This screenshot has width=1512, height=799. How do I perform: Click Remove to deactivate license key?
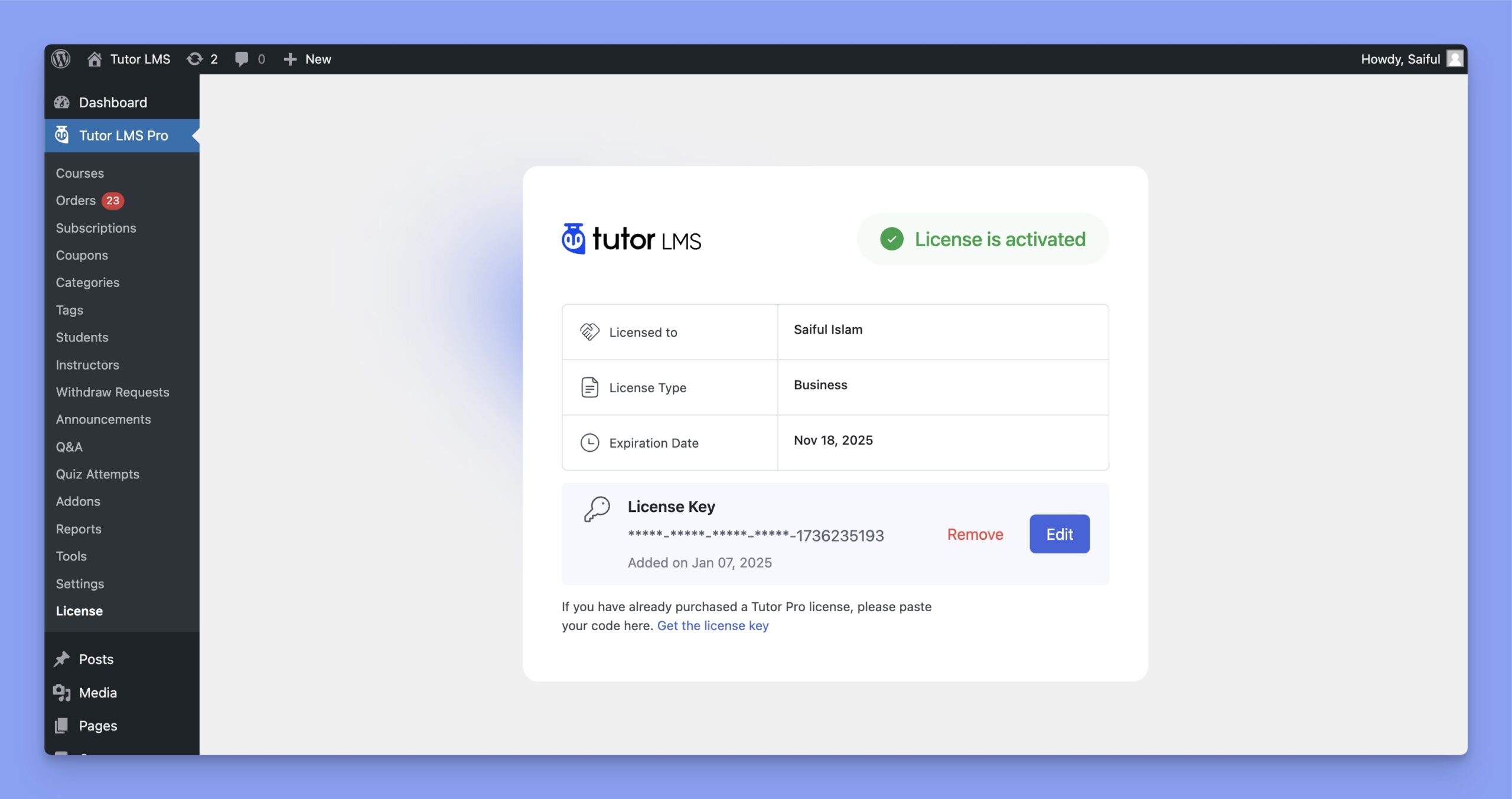[975, 533]
